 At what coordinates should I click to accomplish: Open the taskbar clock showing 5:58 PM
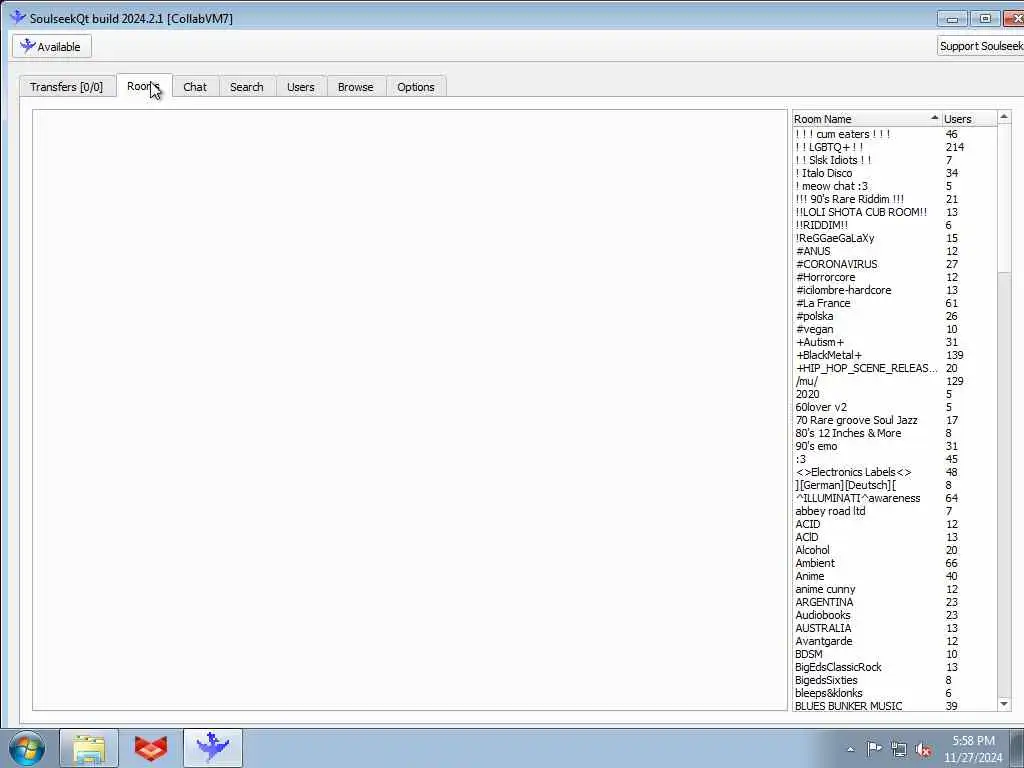point(973,749)
